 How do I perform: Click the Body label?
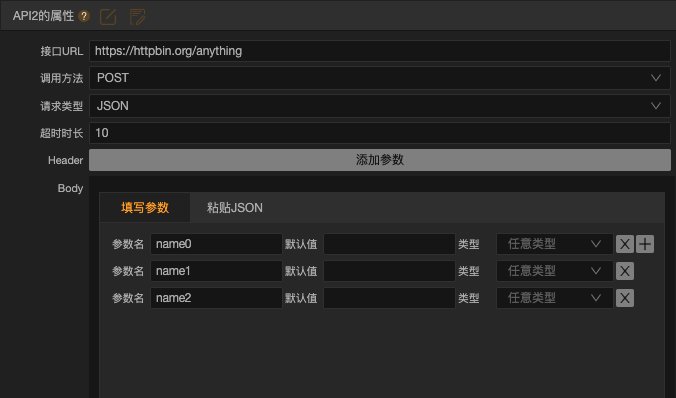pyautogui.click(x=70, y=188)
